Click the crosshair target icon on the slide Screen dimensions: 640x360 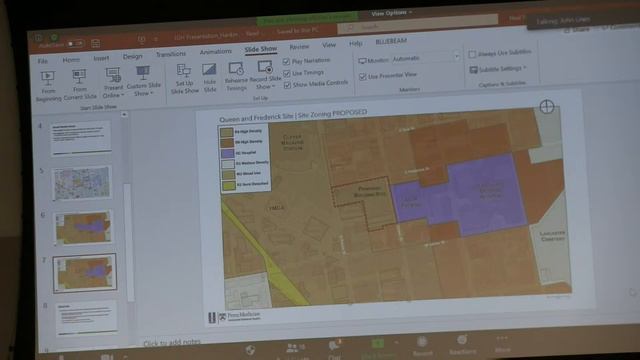(x=547, y=107)
